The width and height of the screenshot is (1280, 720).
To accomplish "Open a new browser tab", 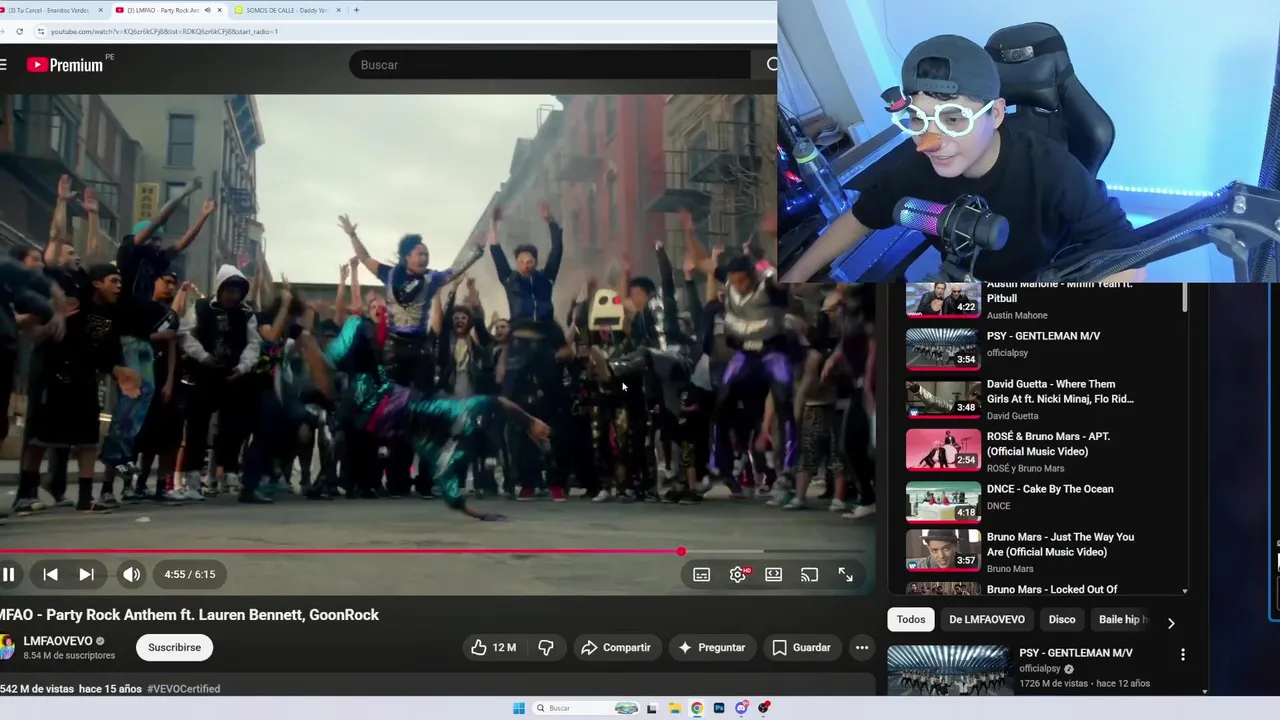I will pyautogui.click(x=356, y=10).
